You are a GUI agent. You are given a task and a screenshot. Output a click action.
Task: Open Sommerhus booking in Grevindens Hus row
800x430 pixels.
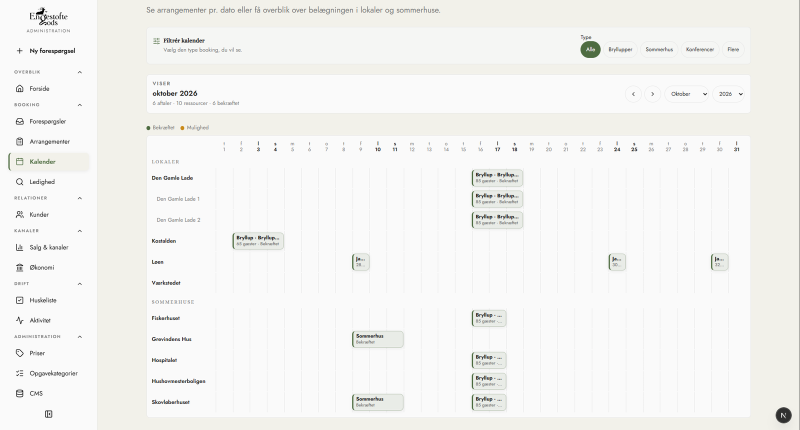pos(378,339)
